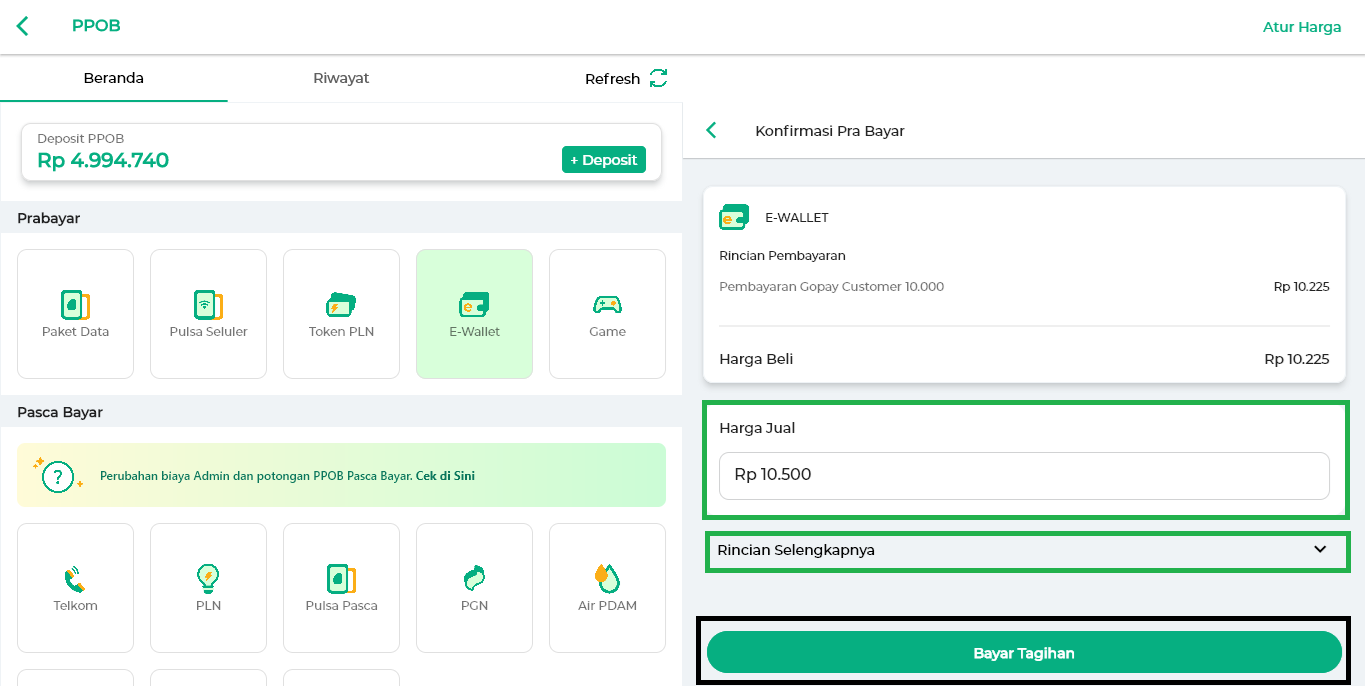Open the Token PLN option

coord(341,314)
